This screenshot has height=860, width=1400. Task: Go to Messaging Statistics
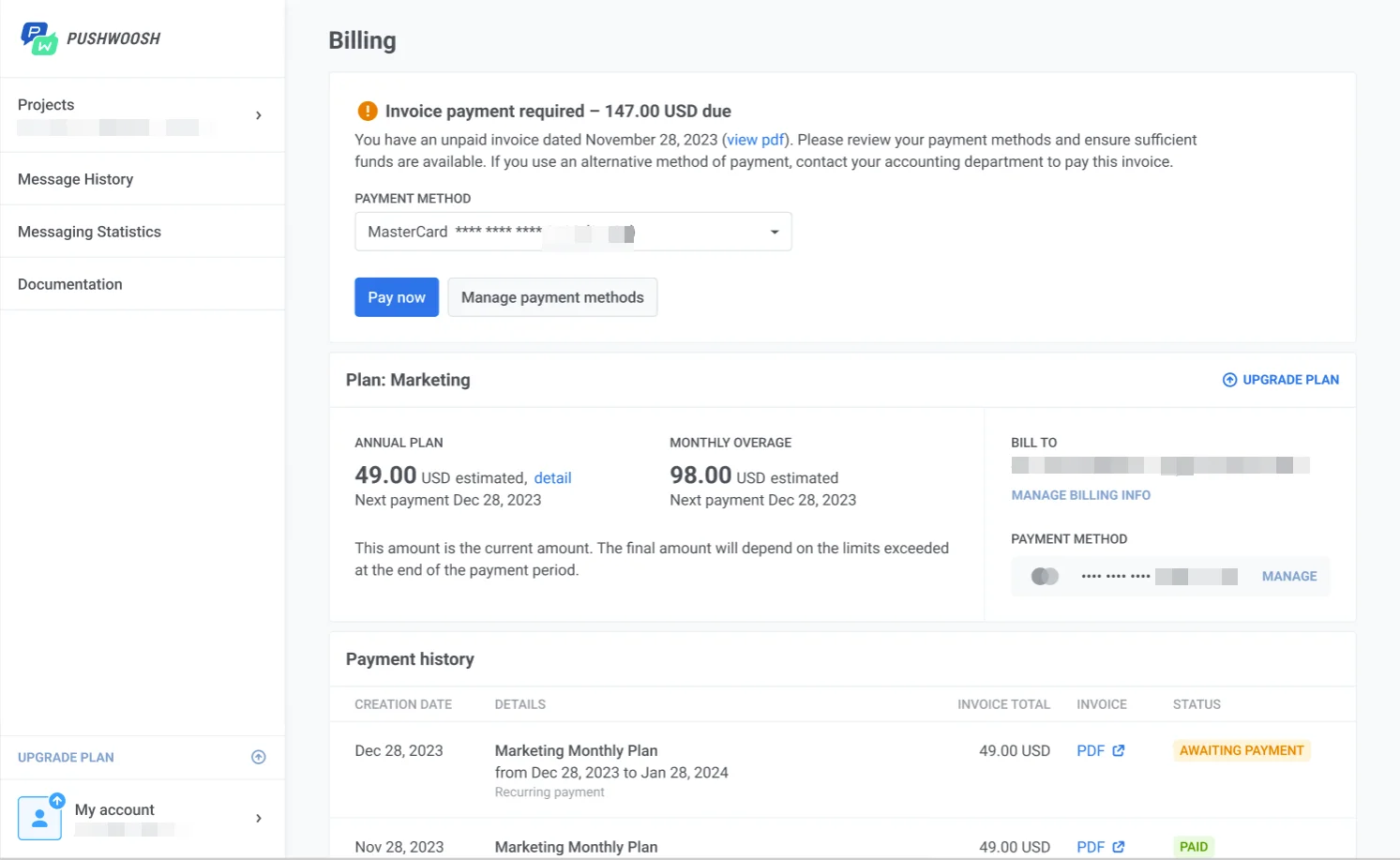click(89, 232)
